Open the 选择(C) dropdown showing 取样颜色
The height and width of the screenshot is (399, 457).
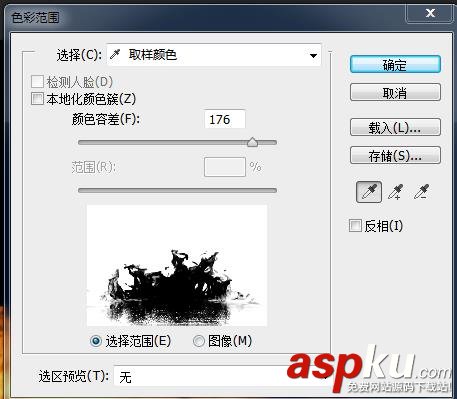(x=214, y=55)
